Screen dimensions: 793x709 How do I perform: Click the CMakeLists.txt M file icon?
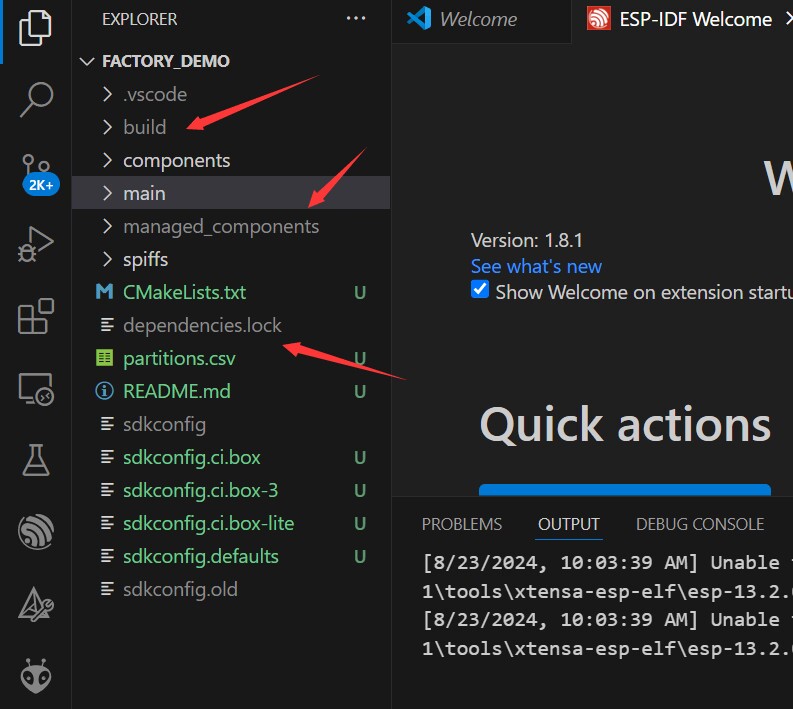tap(105, 292)
